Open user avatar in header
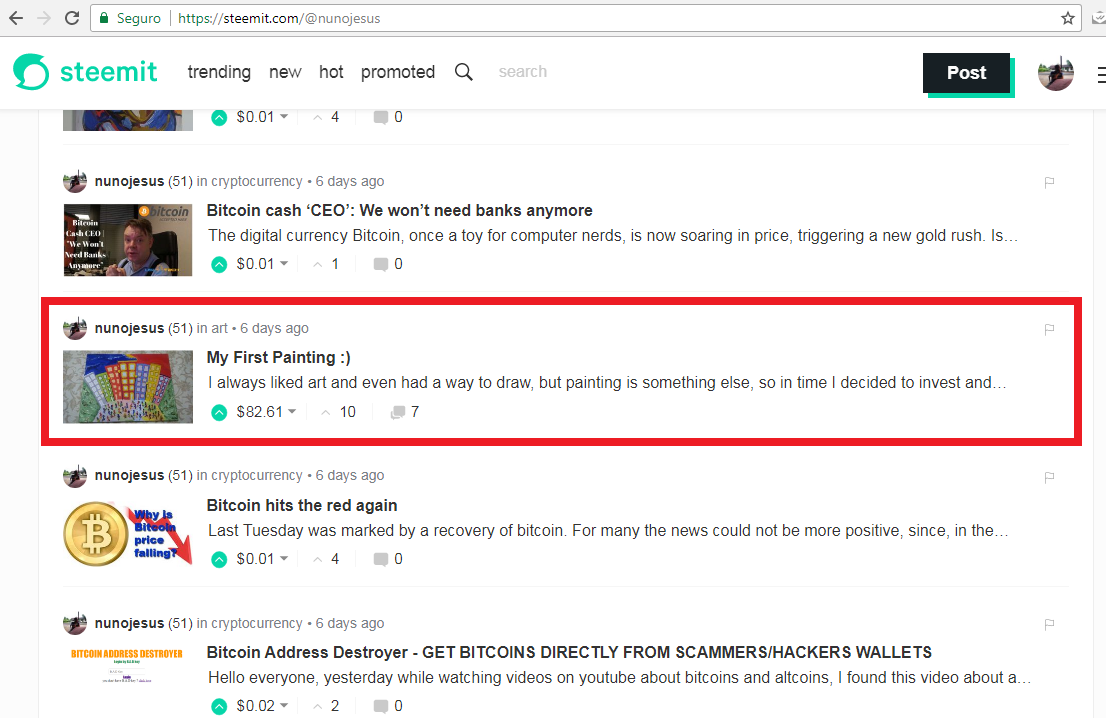The height and width of the screenshot is (718, 1106). pos(1055,73)
